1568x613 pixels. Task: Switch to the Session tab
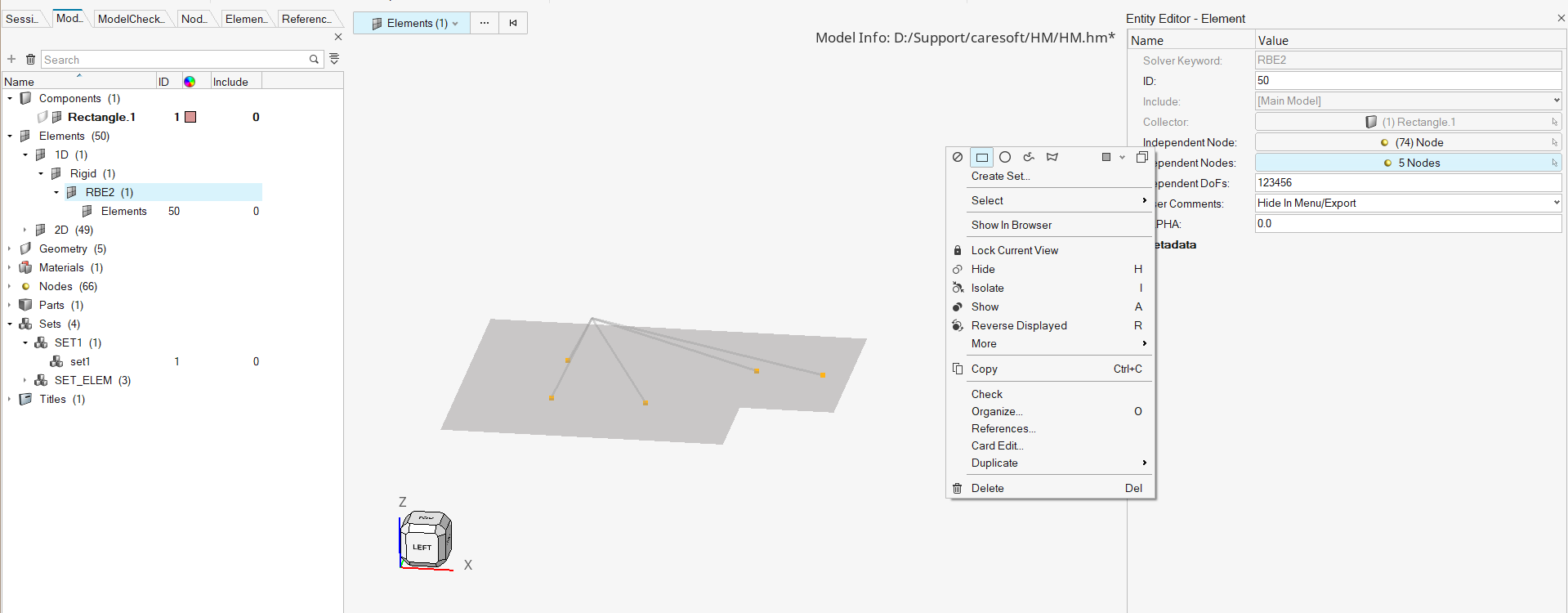pyautogui.click(x=22, y=19)
